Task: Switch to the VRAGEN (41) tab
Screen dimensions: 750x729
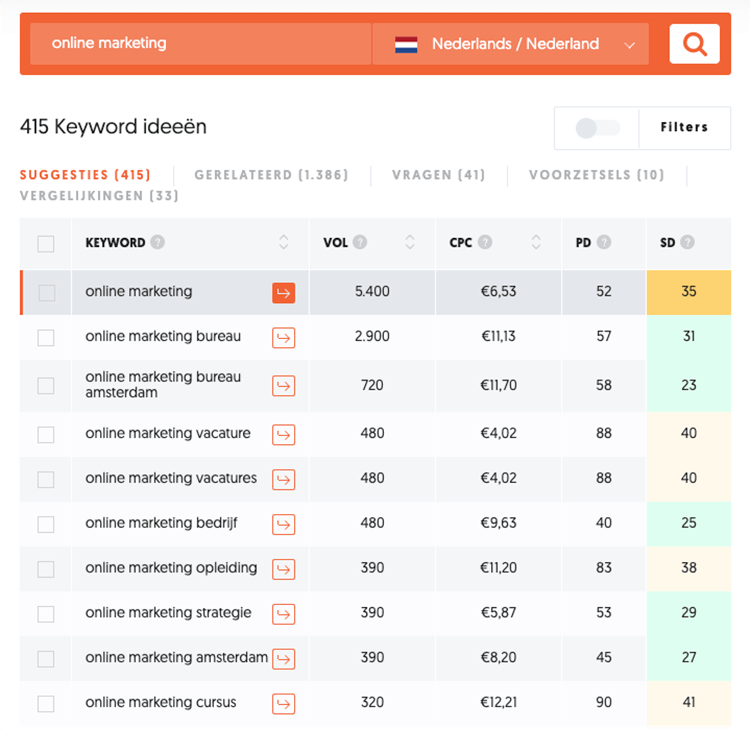Action: 439,175
